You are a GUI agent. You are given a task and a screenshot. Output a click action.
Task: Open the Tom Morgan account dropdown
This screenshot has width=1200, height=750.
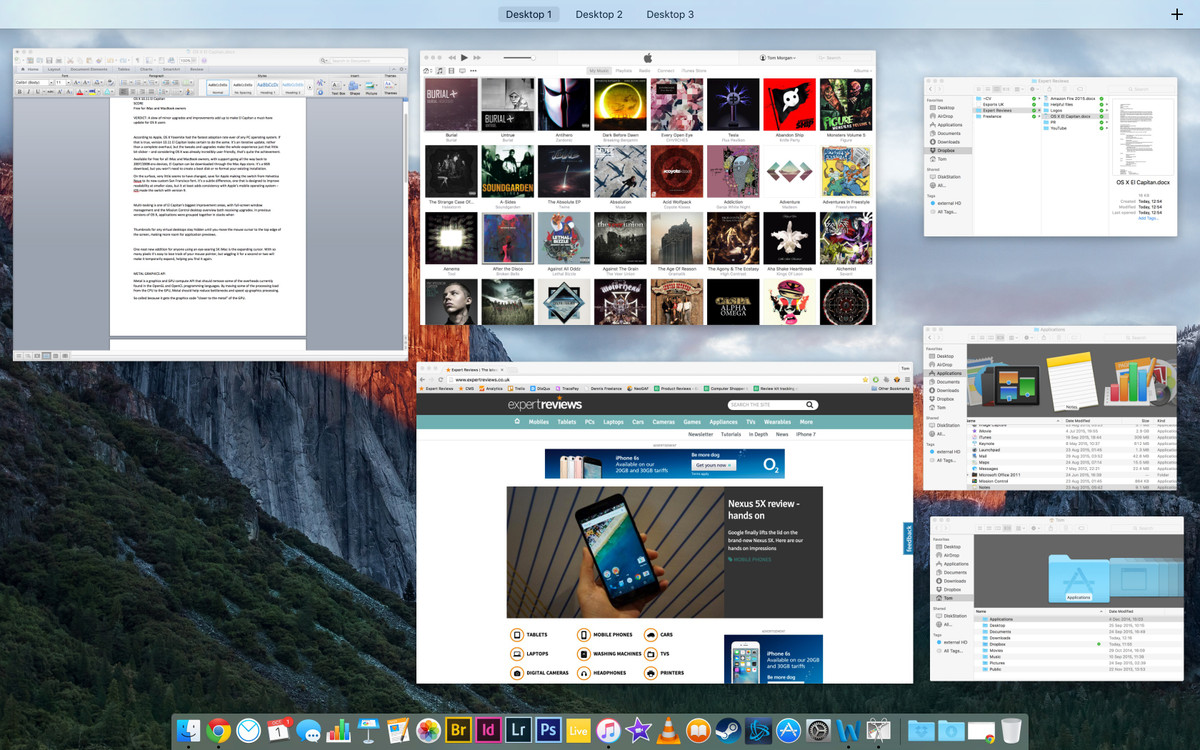(786, 58)
